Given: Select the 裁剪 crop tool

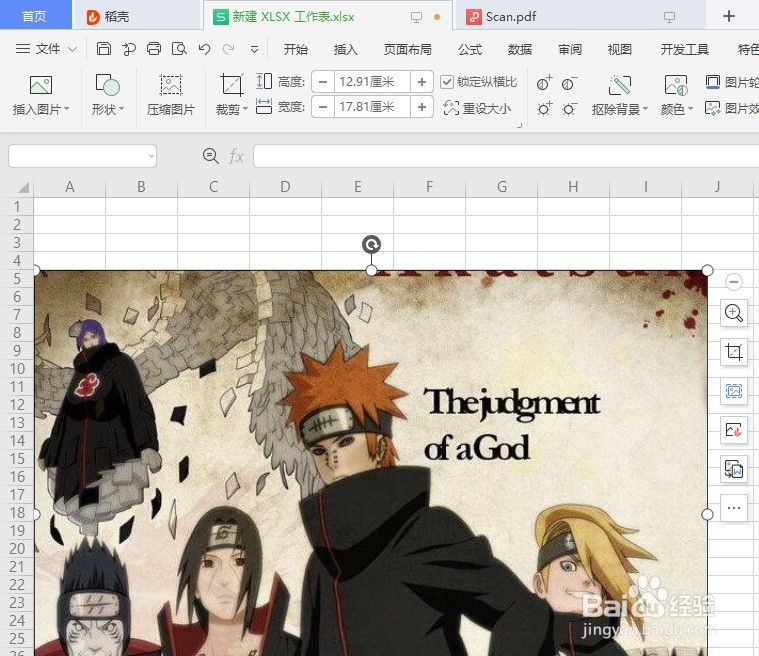Looking at the screenshot, I should pyautogui.click(x=231, y=85).
